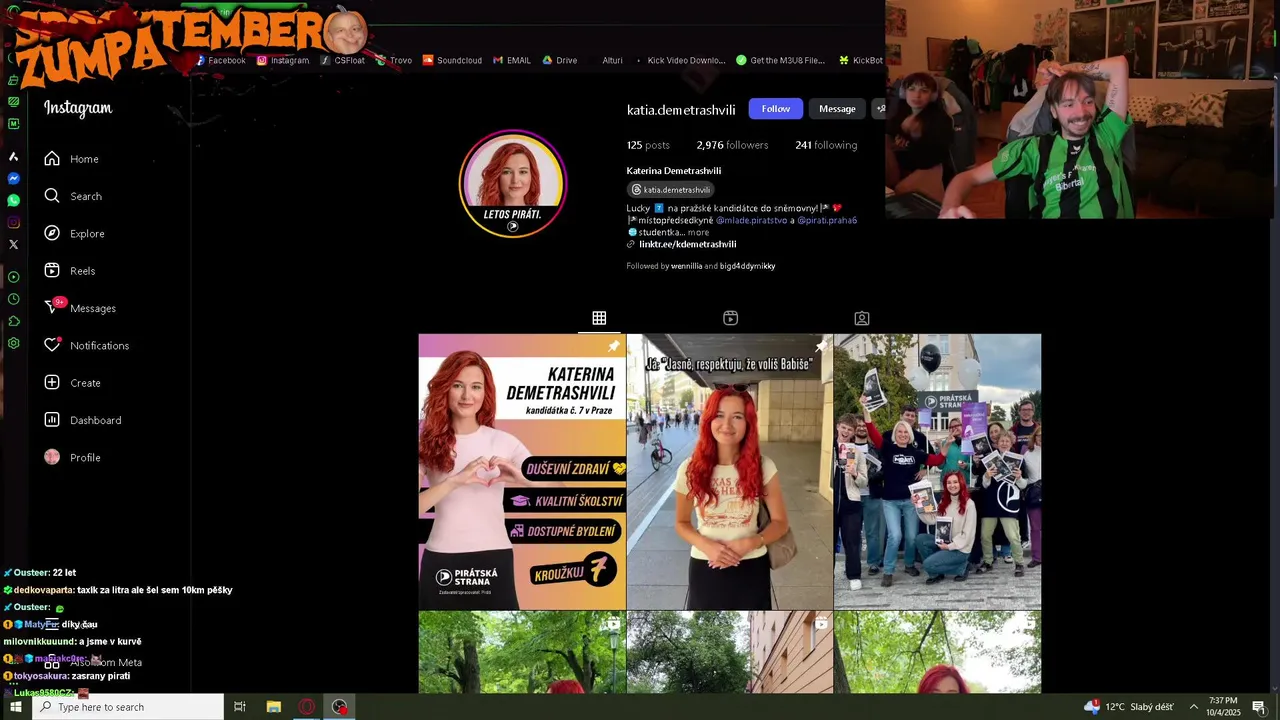Switch to the Reels tab on the profile
The image size is (1280, 720).
[x=730, y=318]
